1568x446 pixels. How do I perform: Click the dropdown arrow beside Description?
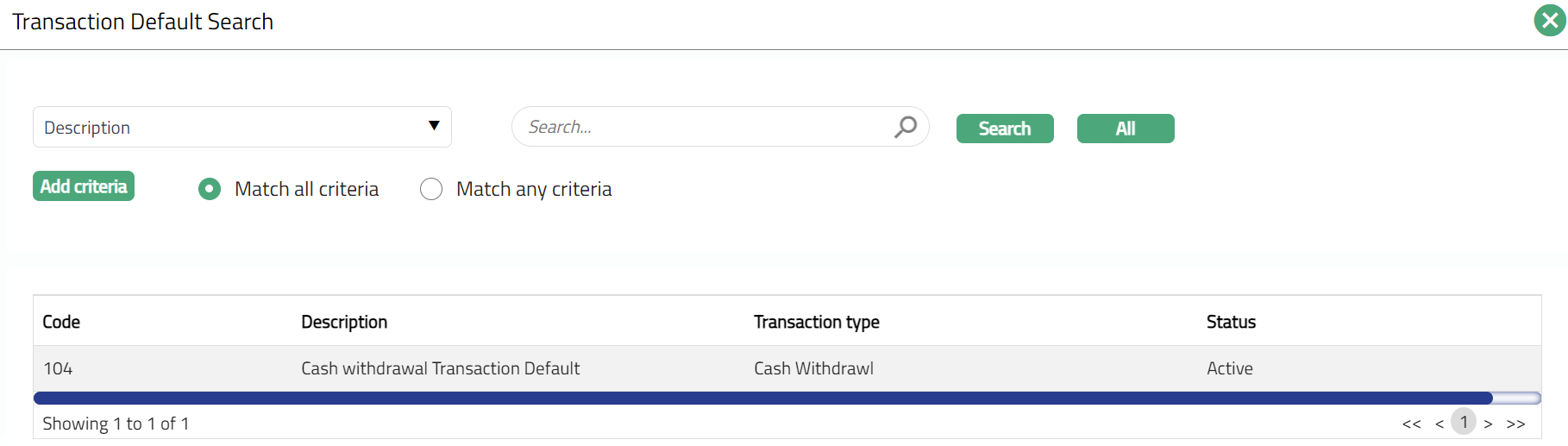pos(434,126)
